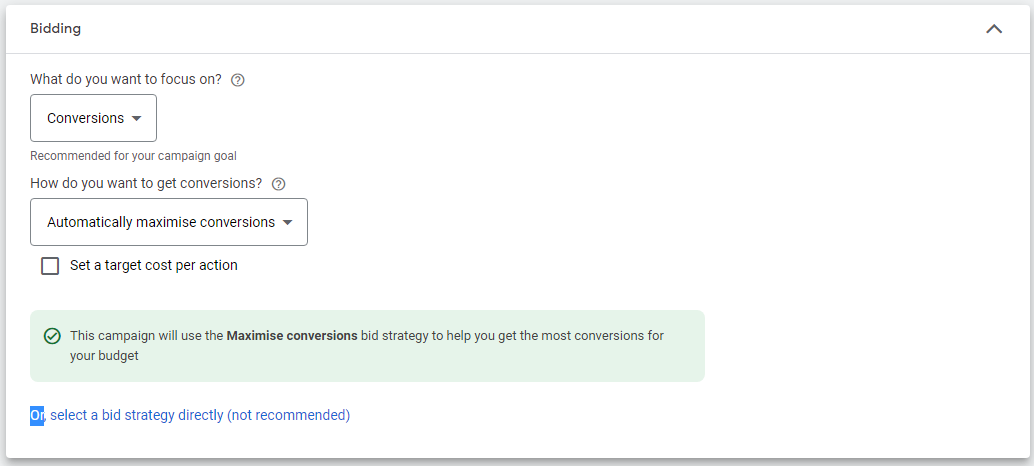Click the 'What do you want to focus on?' label

[x=126, y=80]
